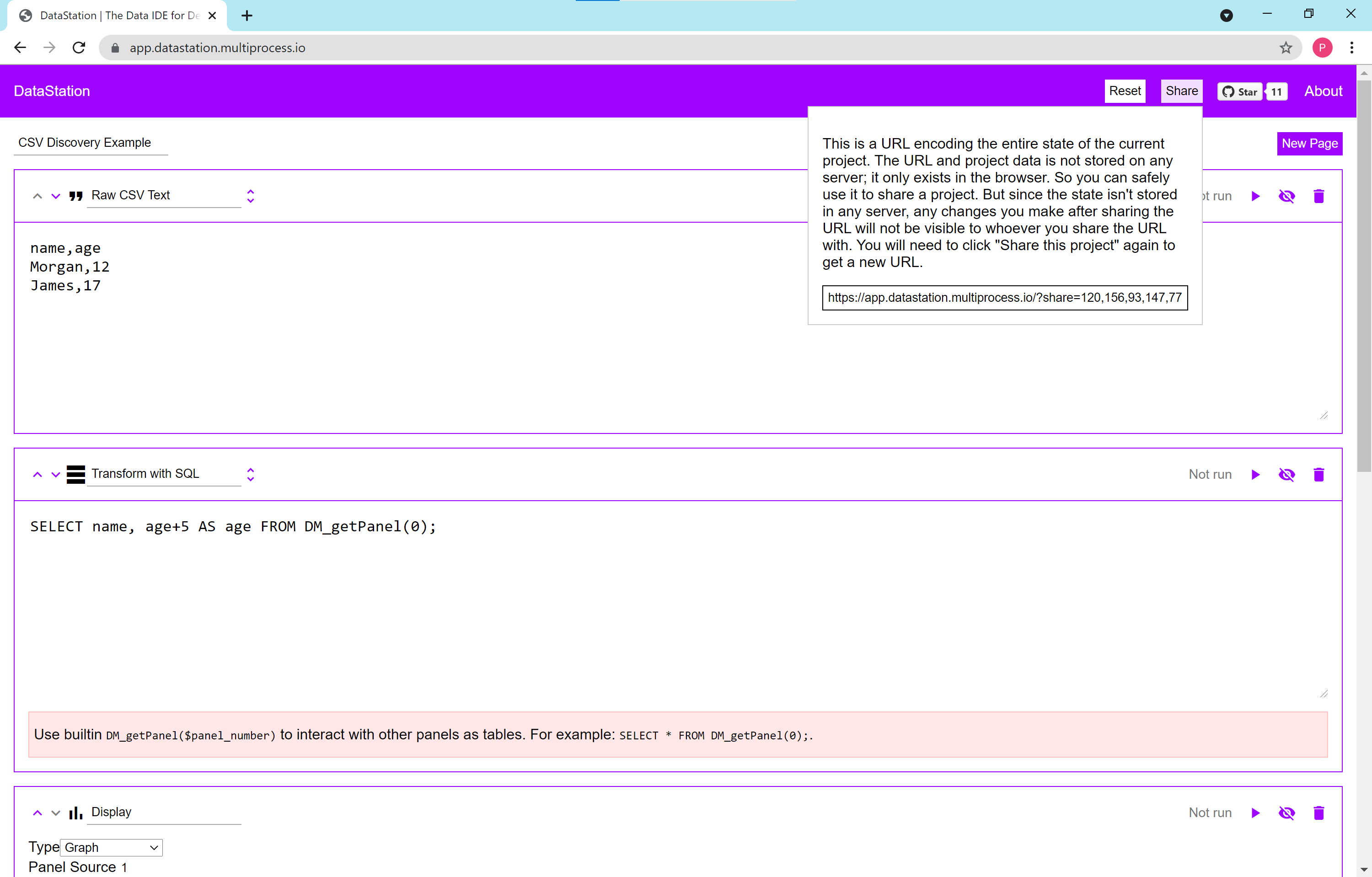The image size is (1372, 877).
Task: Click the page vertical scrollbar
Action: point(1363,276)
